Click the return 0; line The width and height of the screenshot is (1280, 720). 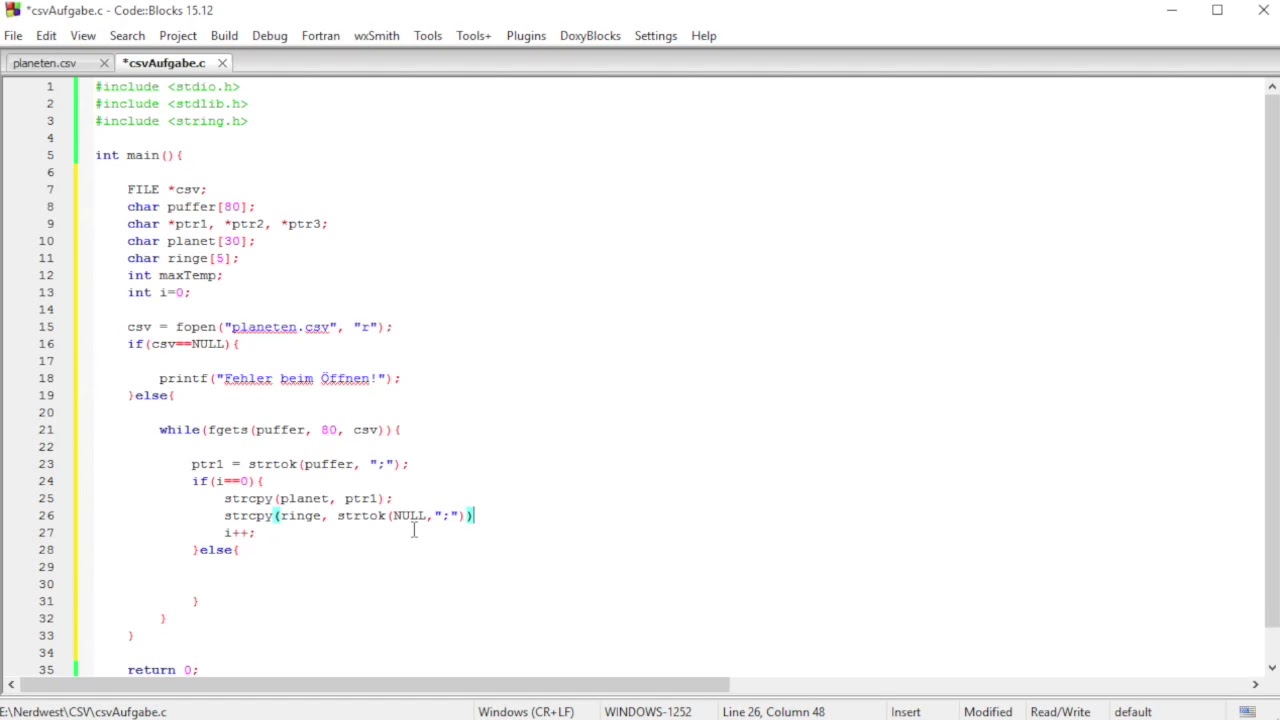[163, 670]
